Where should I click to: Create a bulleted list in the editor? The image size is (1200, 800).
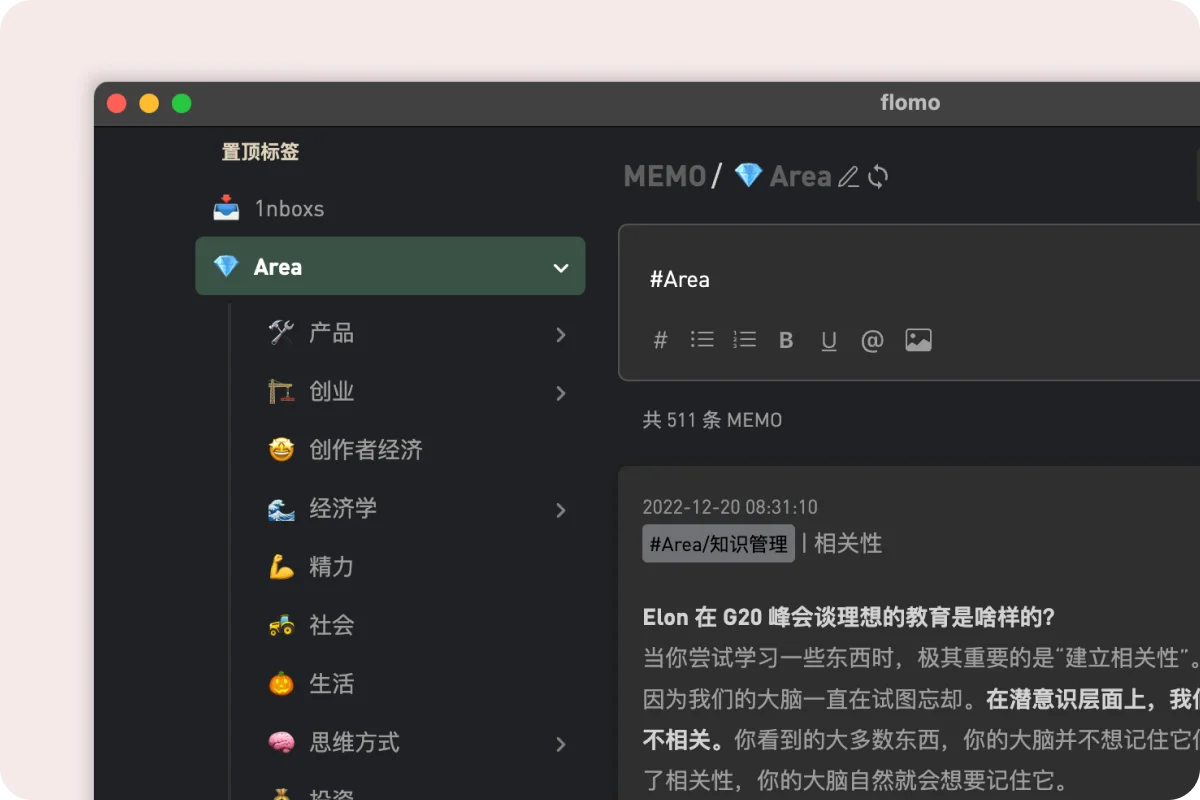pos(702,340)
